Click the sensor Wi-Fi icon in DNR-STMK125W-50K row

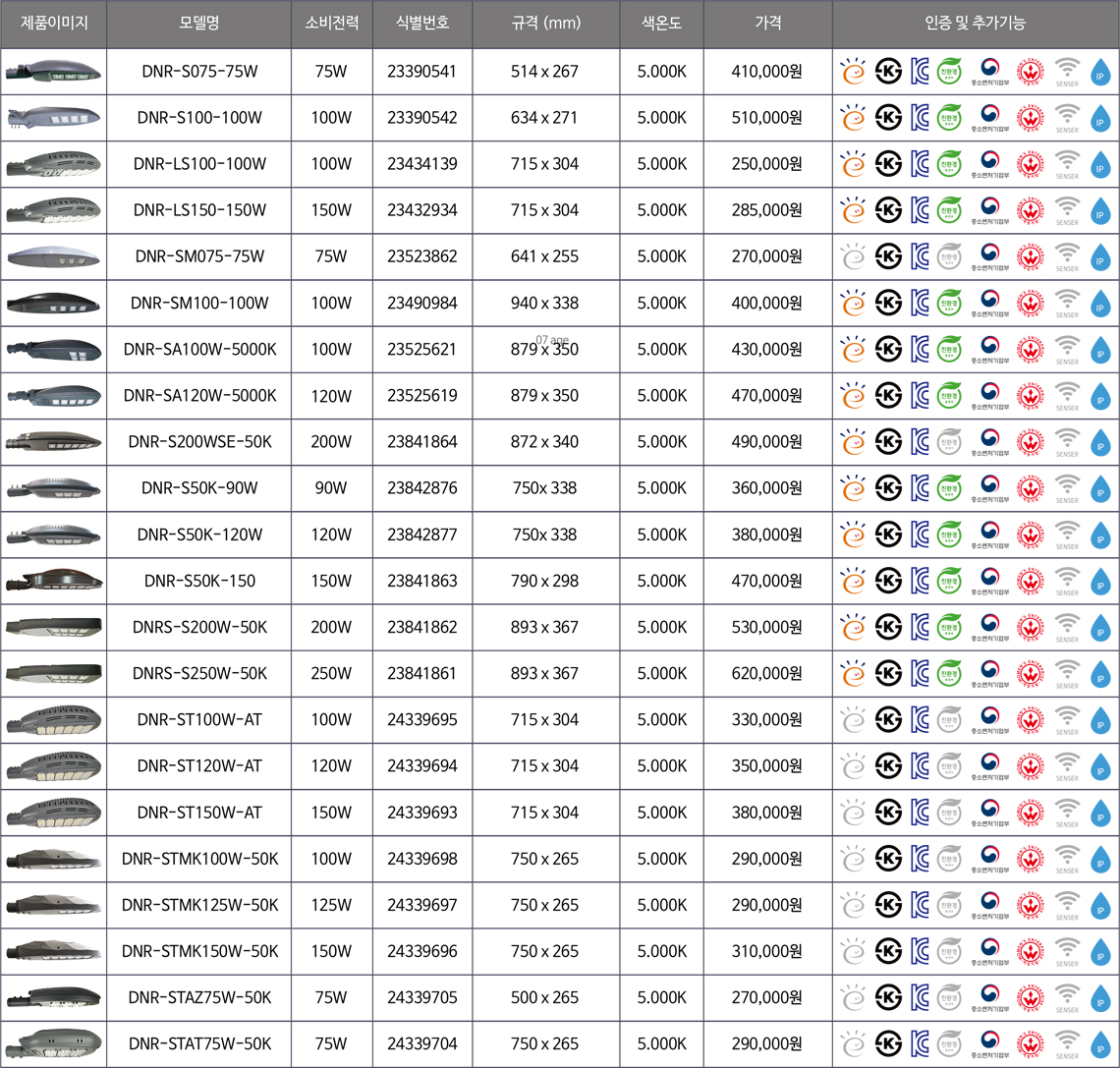point(1067,905)
